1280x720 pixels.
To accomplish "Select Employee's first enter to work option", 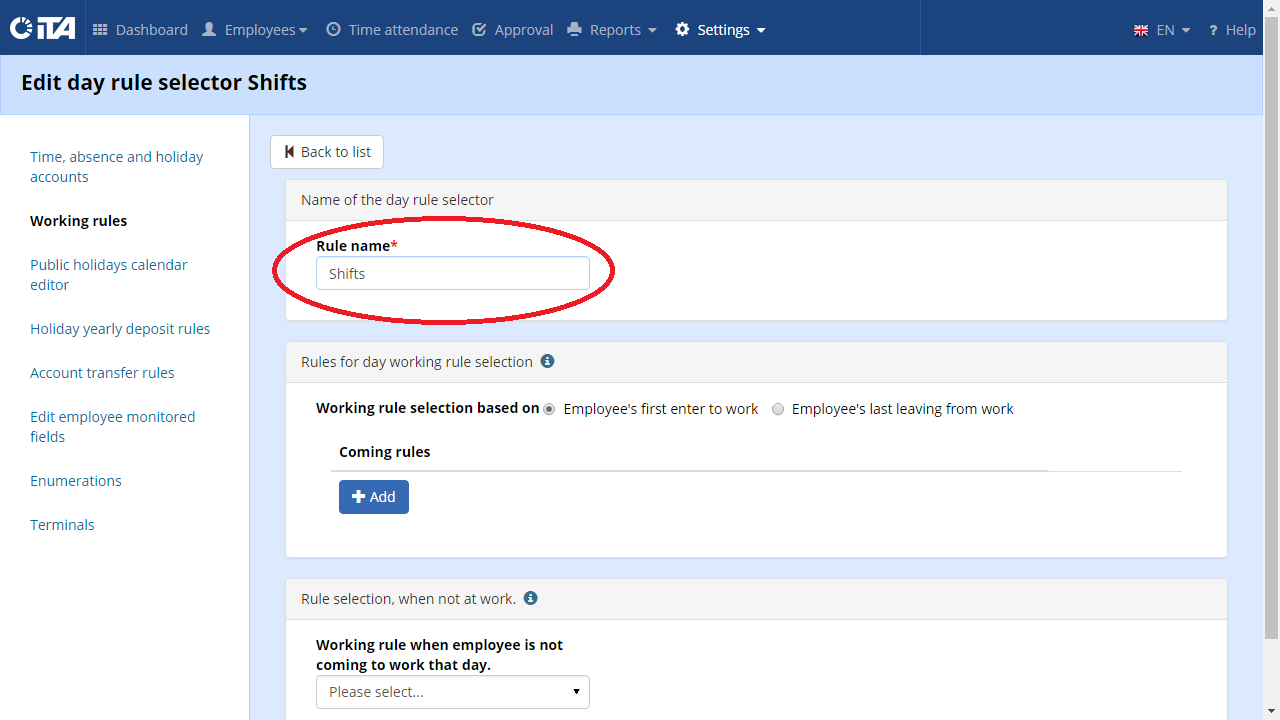I will (x=549, y=409).
